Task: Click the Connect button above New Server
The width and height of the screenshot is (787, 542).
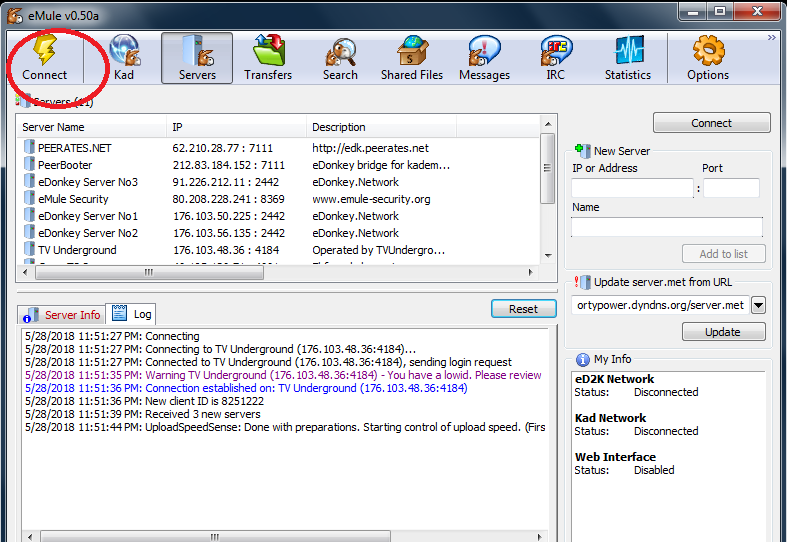Action: point(711,123)
